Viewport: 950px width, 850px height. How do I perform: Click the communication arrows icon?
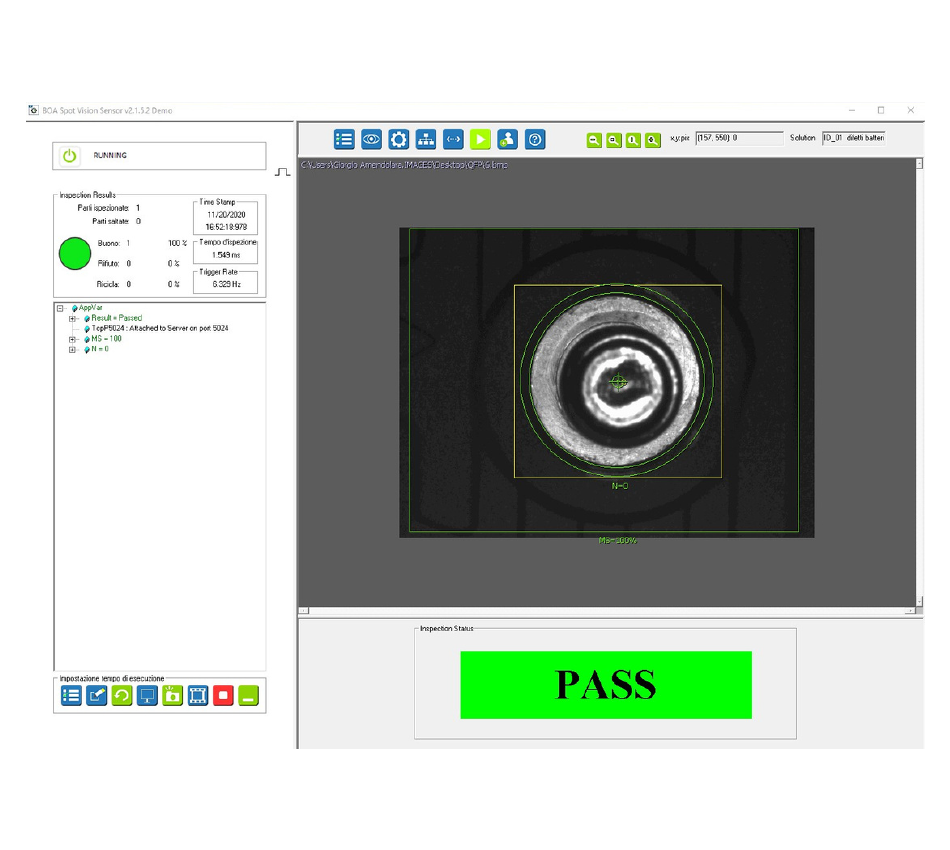tap(453, 140)
